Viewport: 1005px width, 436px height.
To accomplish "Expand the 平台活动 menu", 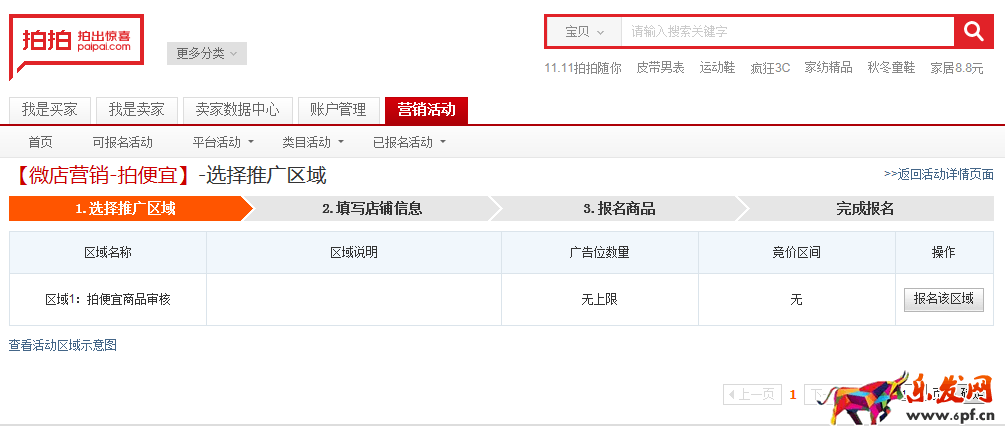I will (x=223, y=142).
